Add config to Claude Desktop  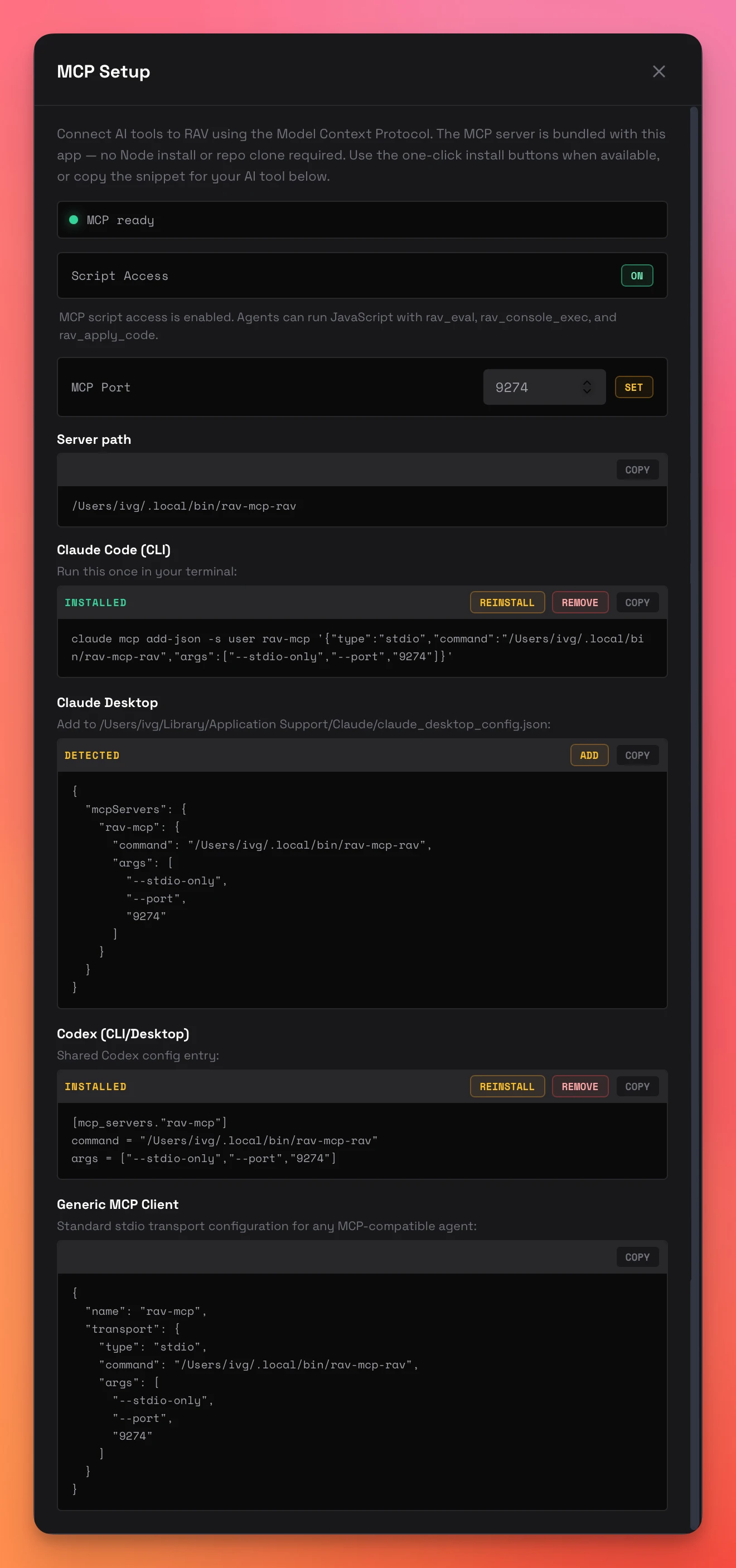[589, 756]
